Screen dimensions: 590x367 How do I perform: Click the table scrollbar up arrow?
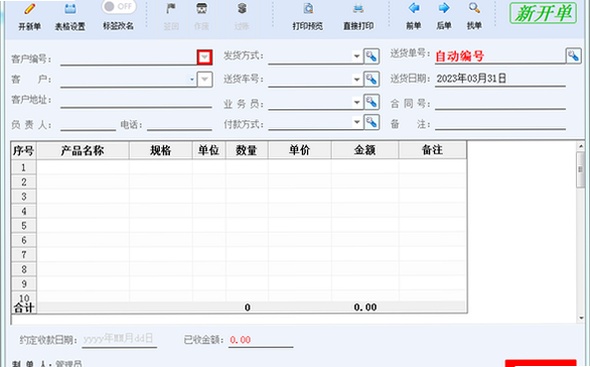tap(581, 146)
